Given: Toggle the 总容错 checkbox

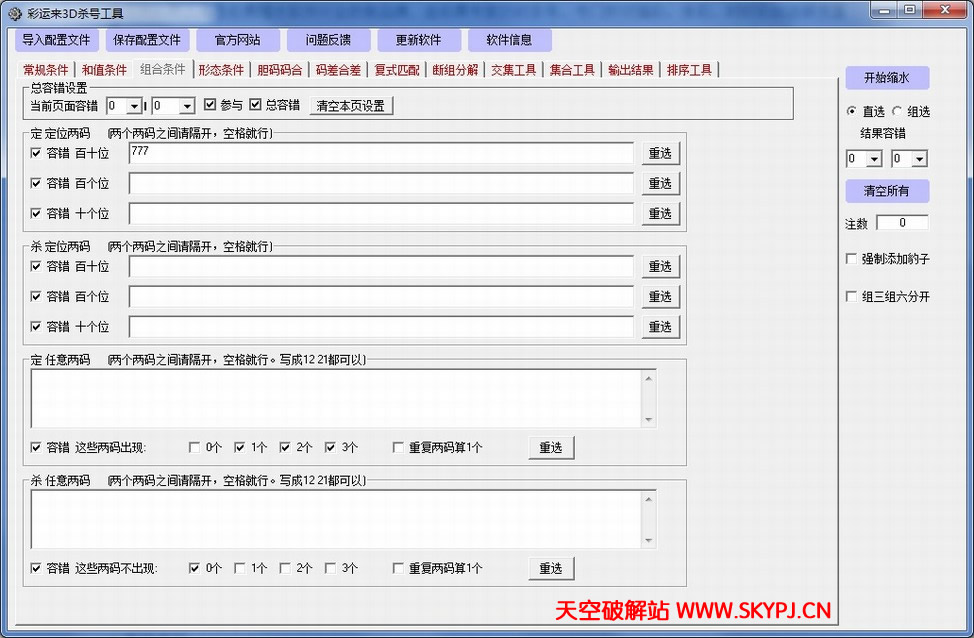Looking at the screenshot, I should click(x=256, y=104).
